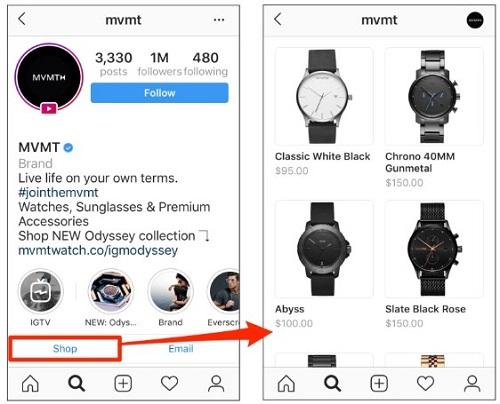Open search in the left phone's bottom bar
The image size is (500, 404).
pos(77,383)
